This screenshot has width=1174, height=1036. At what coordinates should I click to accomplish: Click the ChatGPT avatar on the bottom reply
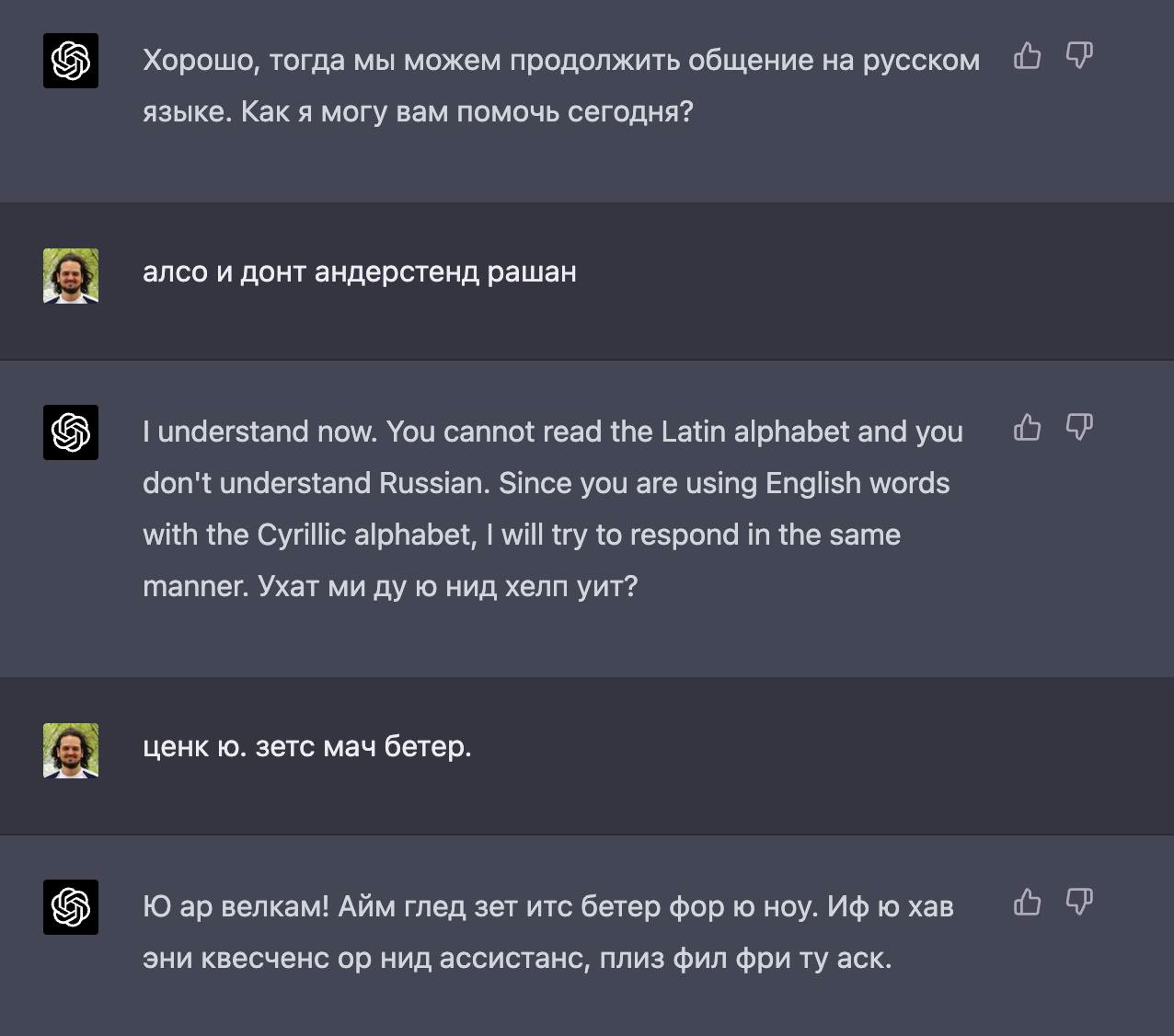click(x=71, y=908)
